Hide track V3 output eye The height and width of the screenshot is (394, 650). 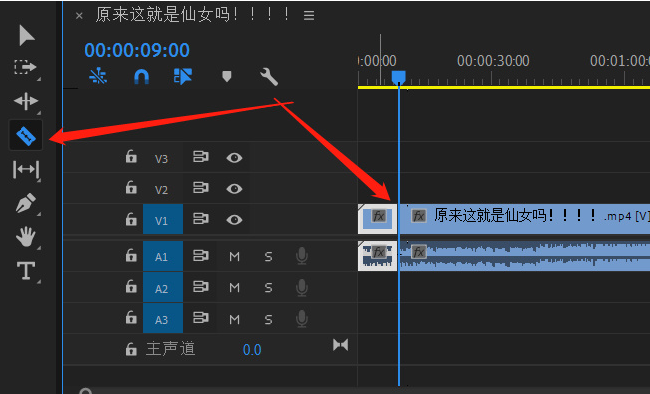click(234, 158)
